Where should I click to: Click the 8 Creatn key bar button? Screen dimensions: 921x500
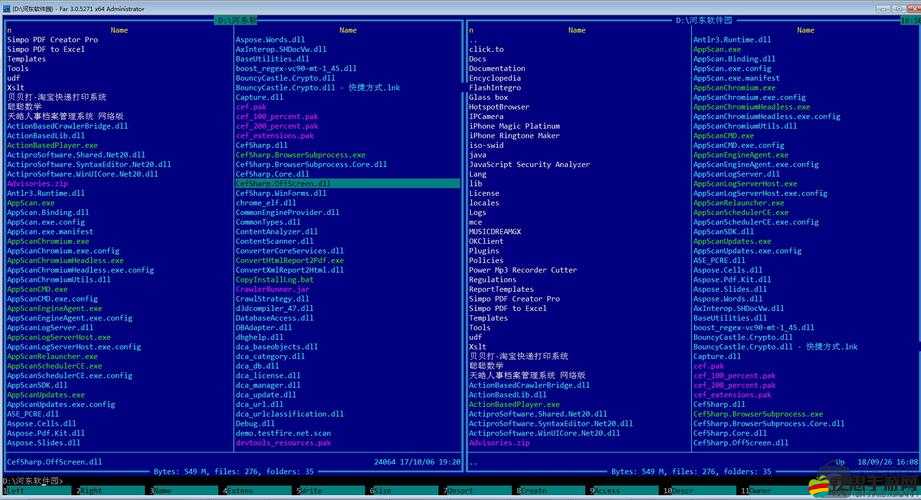(x=552, y=491)
